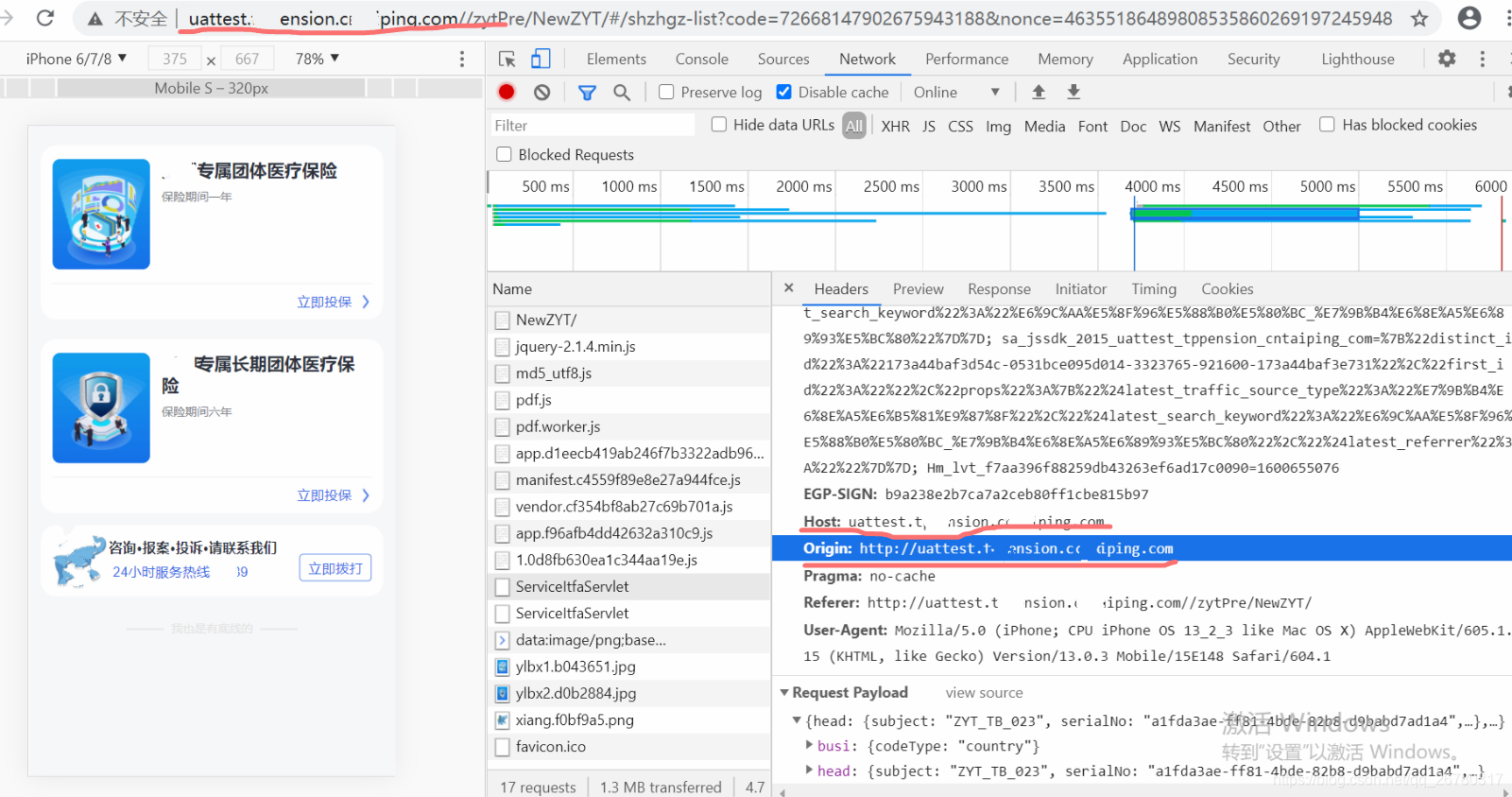Click in the network Filter input field

(593, 126)
